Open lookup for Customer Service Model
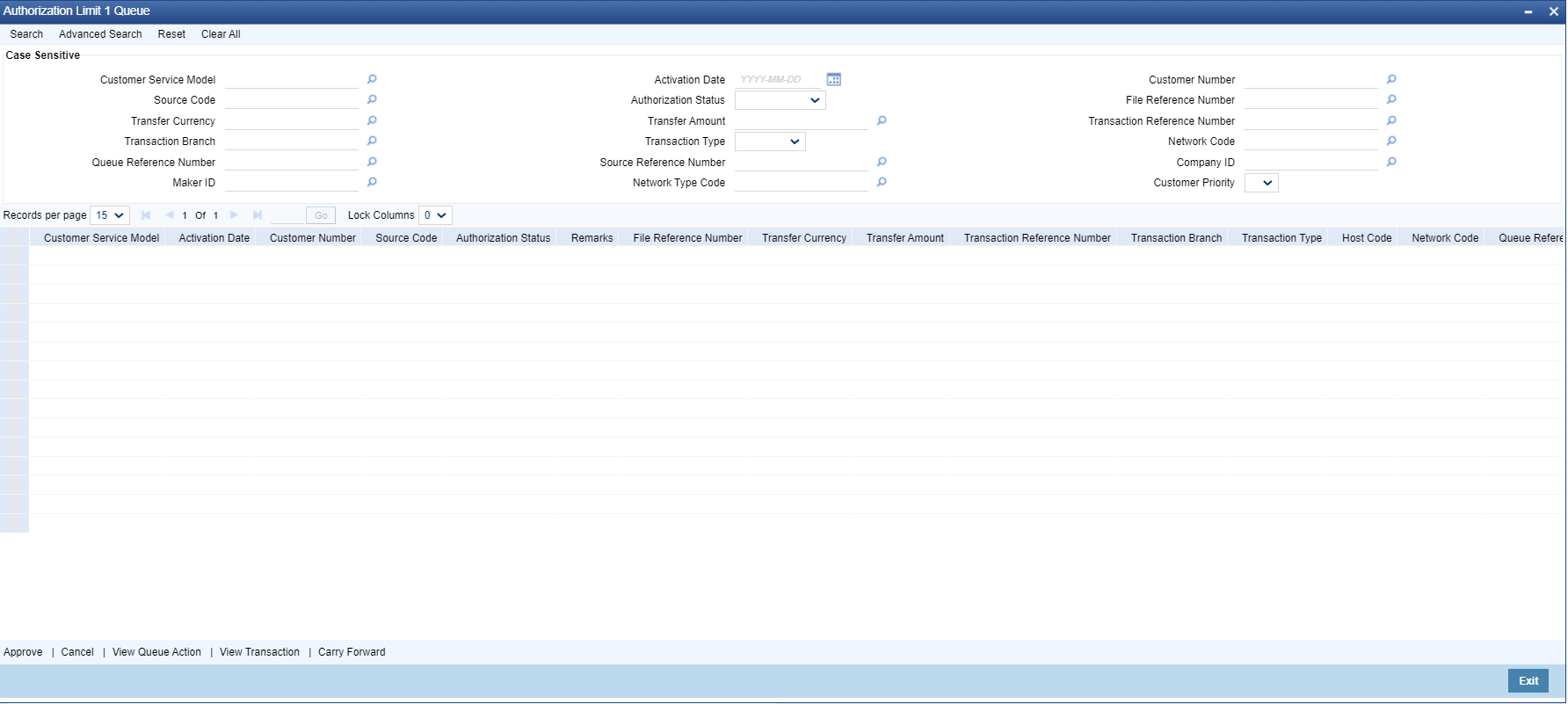The width and height of the screenshot is (1568, 704). pos(372,79)
